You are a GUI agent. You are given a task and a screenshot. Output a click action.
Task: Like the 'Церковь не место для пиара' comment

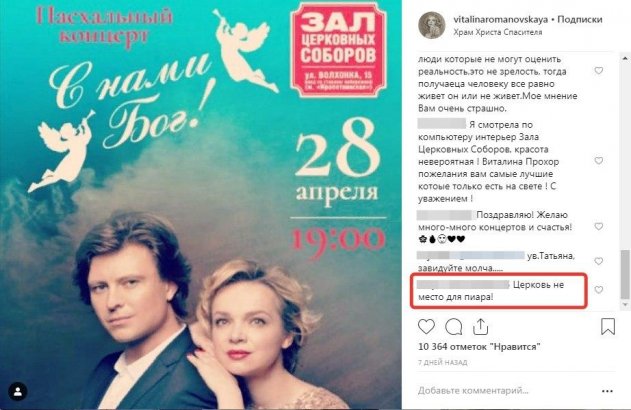pyautogui.click(x=599, y=290)
